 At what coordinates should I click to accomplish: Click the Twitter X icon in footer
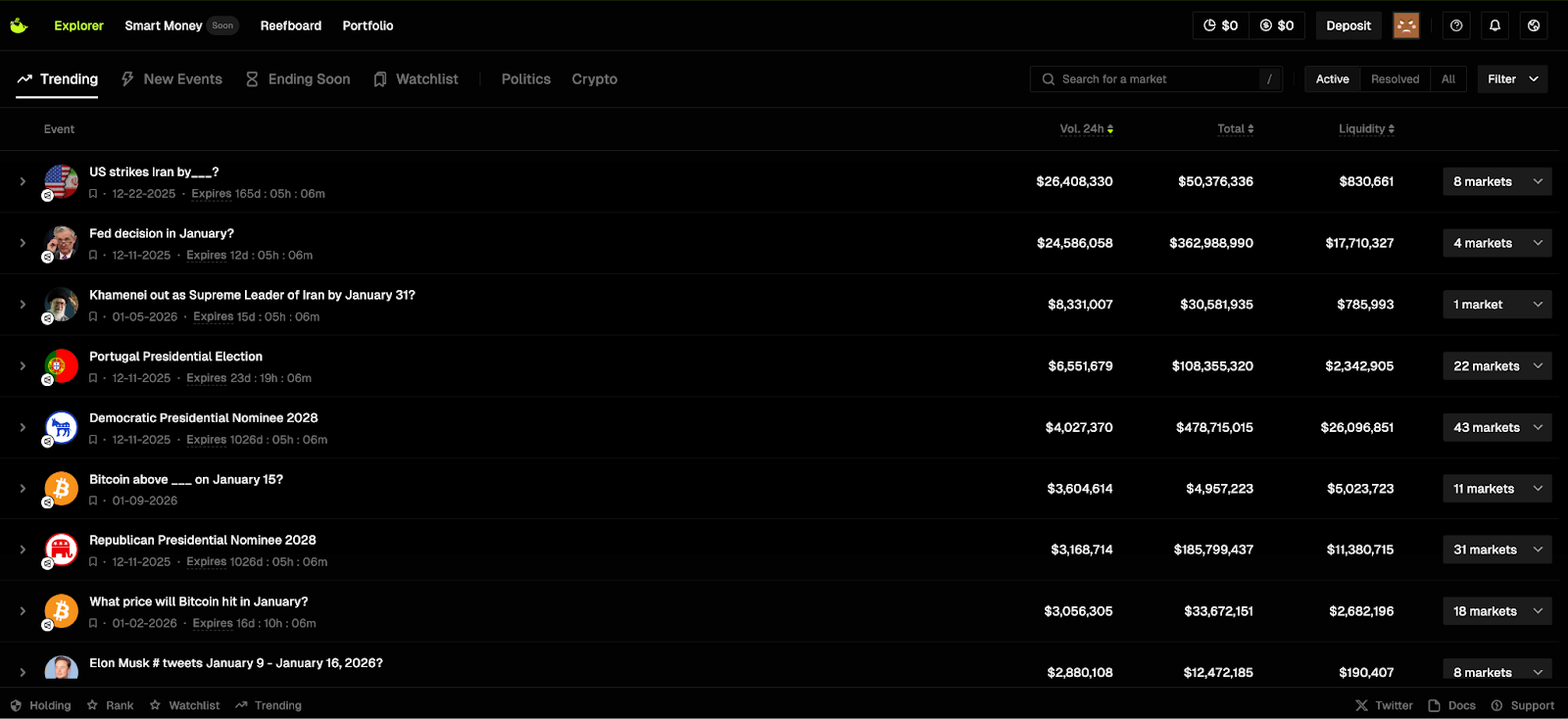point(1361,705)
